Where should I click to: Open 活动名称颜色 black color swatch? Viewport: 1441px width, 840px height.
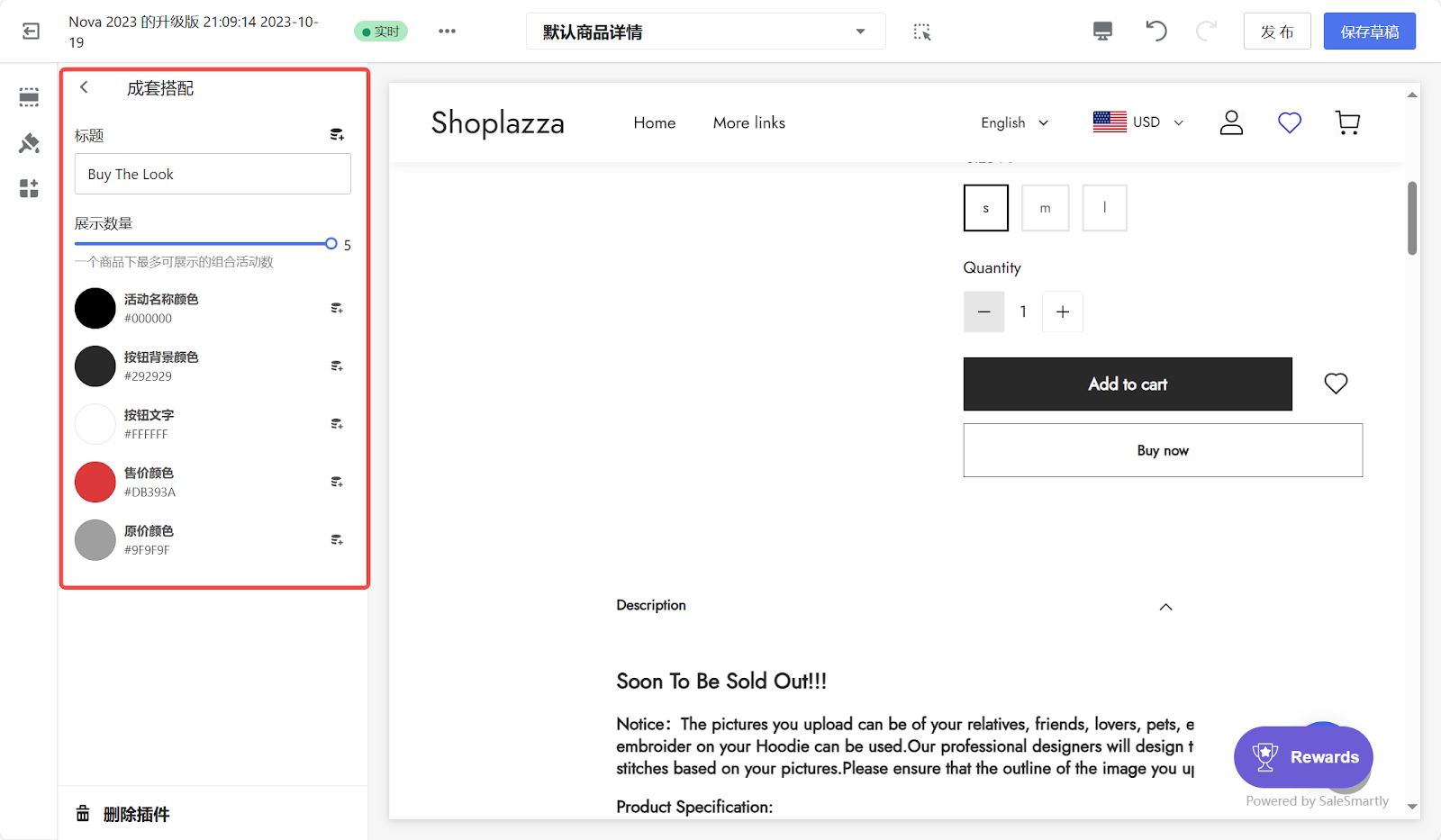coord(95,308)
